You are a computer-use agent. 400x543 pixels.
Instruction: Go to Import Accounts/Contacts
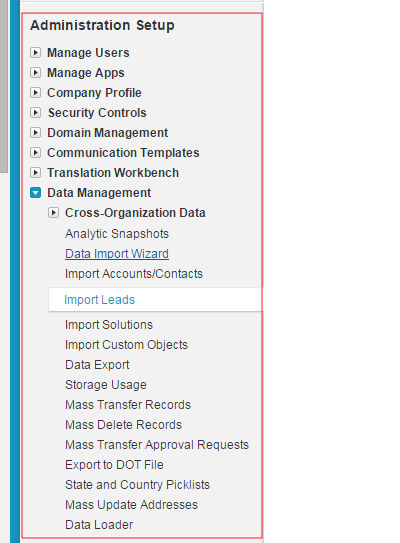[134, 274]
